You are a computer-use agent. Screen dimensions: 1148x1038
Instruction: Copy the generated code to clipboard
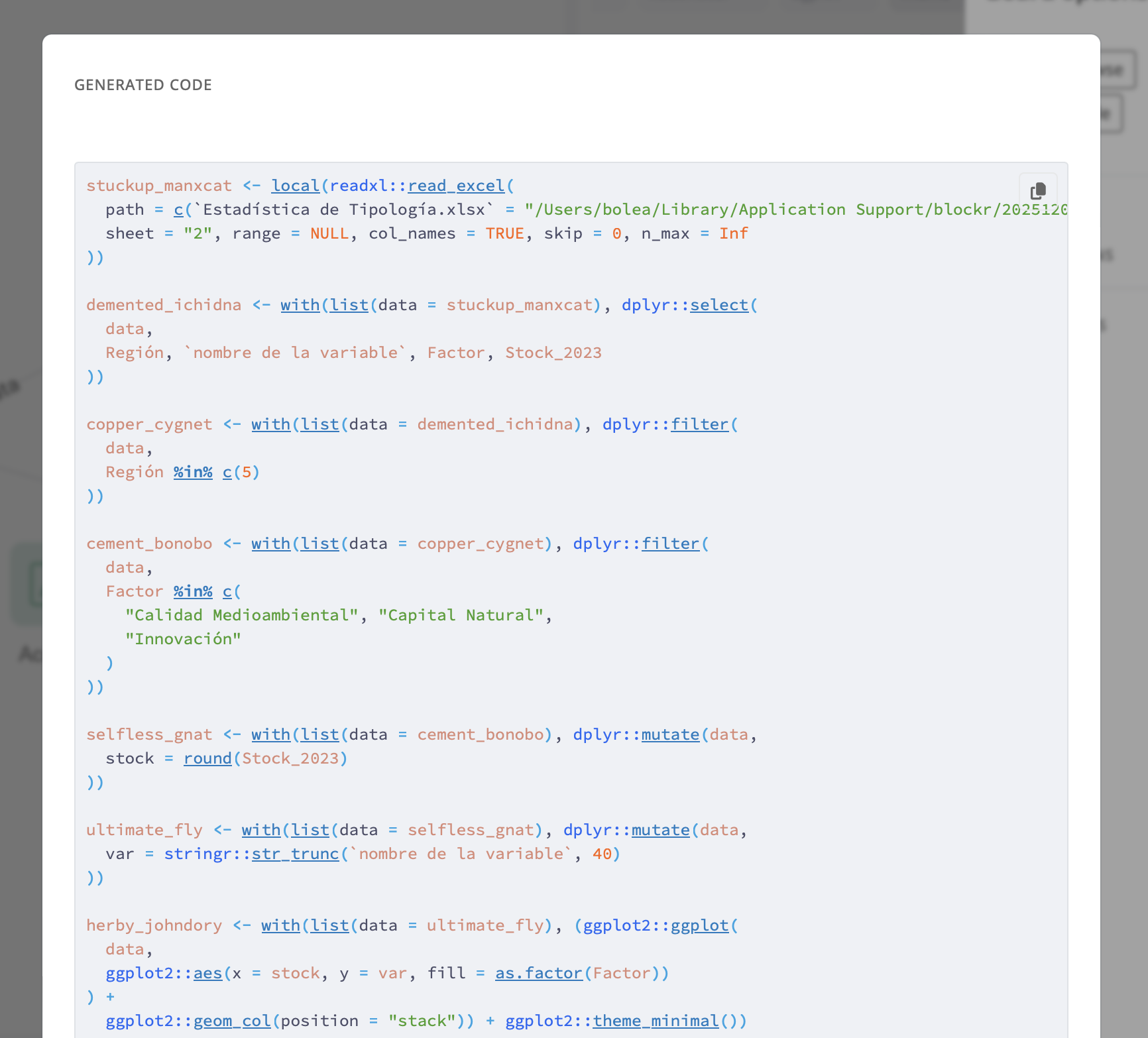point(1038,192)
